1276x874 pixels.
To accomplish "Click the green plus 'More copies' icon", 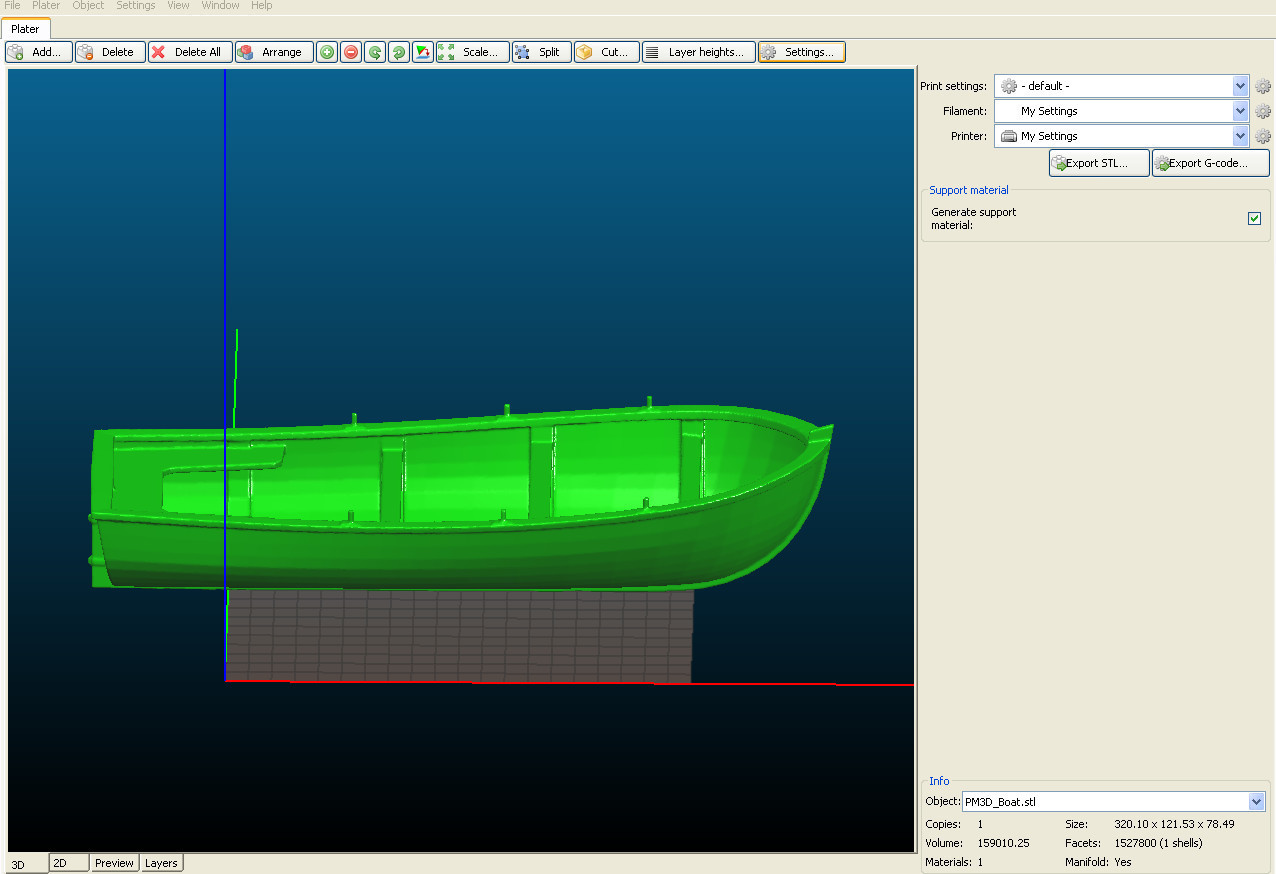I will point(327,52).
